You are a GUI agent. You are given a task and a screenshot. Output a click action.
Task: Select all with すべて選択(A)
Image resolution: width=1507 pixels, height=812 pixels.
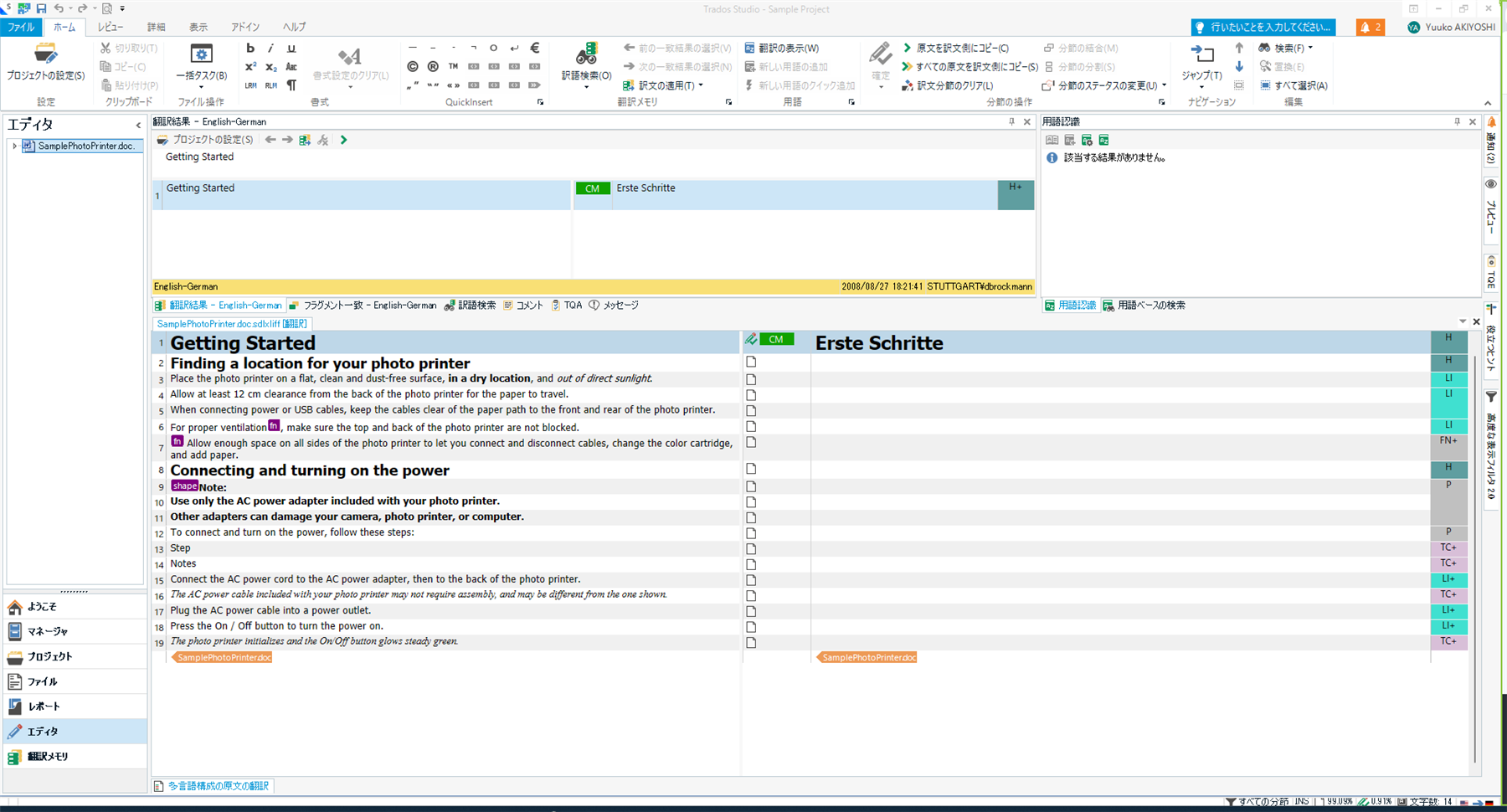tap(1294, 85)
